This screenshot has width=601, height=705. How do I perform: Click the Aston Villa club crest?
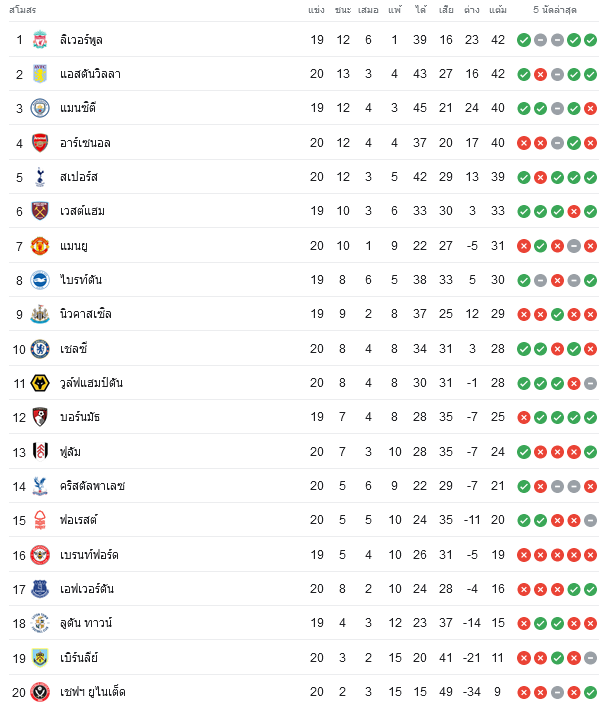pos(40,74)
